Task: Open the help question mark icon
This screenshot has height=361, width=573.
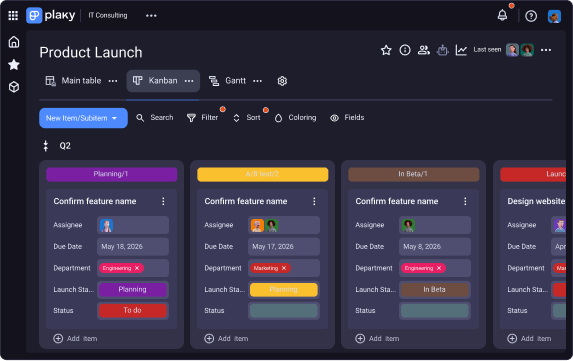Action: tap(531, 16)
